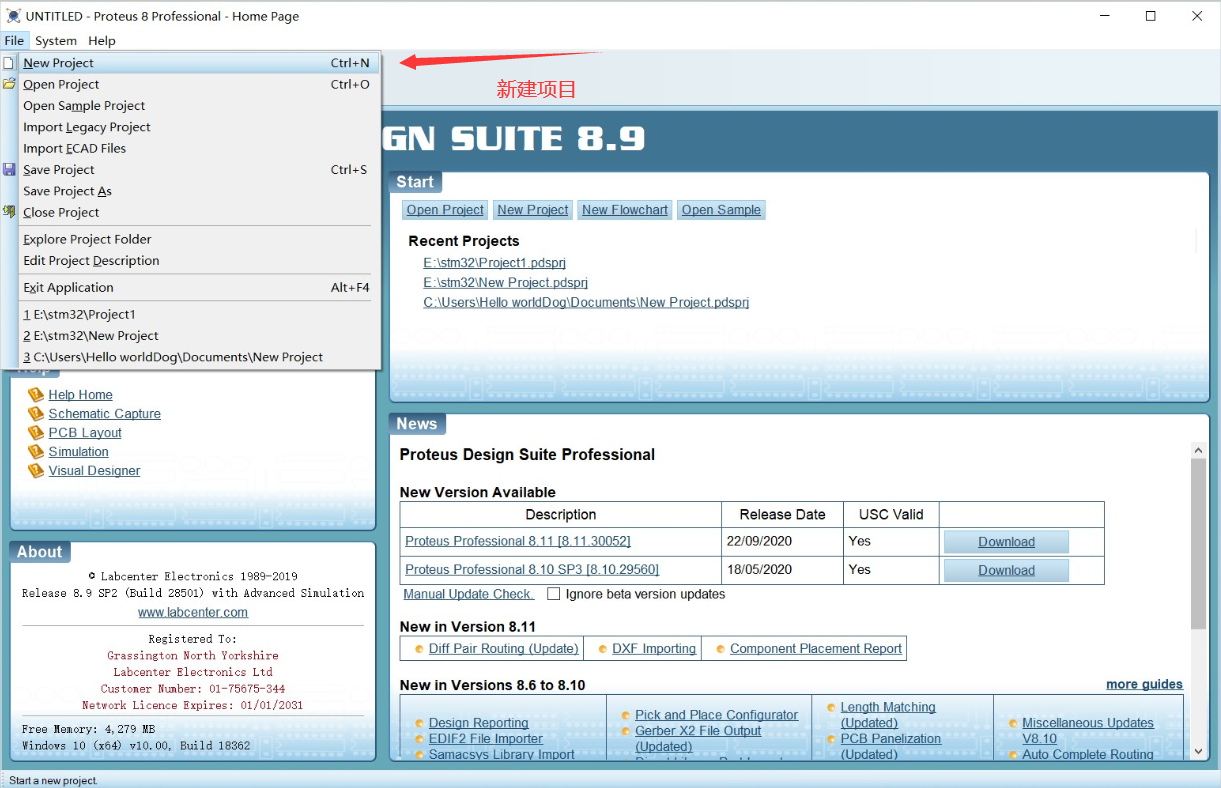1221x788 pixels.
Task: Click the book icon beside Simulation
Action: [x=36, y=452]
